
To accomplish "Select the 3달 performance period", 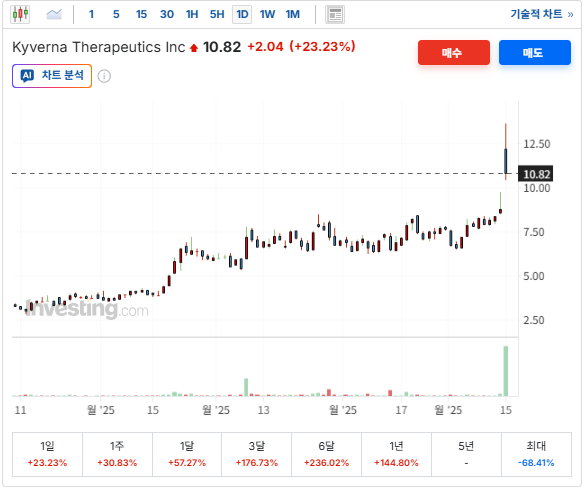I will 257,454.
